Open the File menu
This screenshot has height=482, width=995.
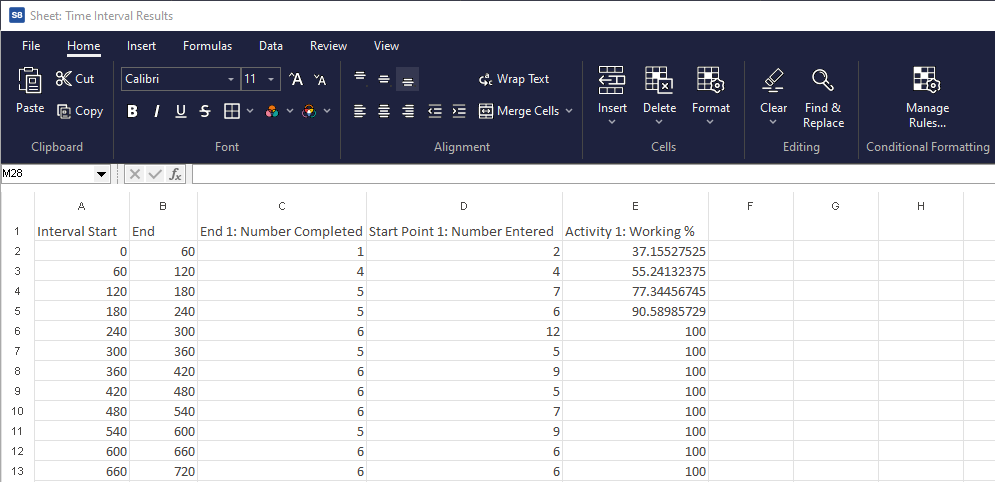point(31,46)
